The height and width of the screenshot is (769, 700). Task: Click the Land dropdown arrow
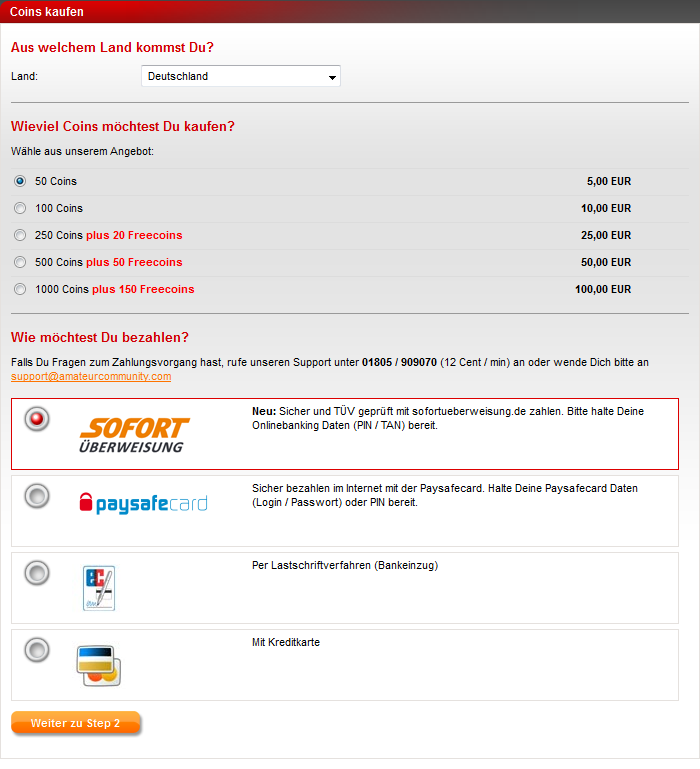click(x=332, y=77)
